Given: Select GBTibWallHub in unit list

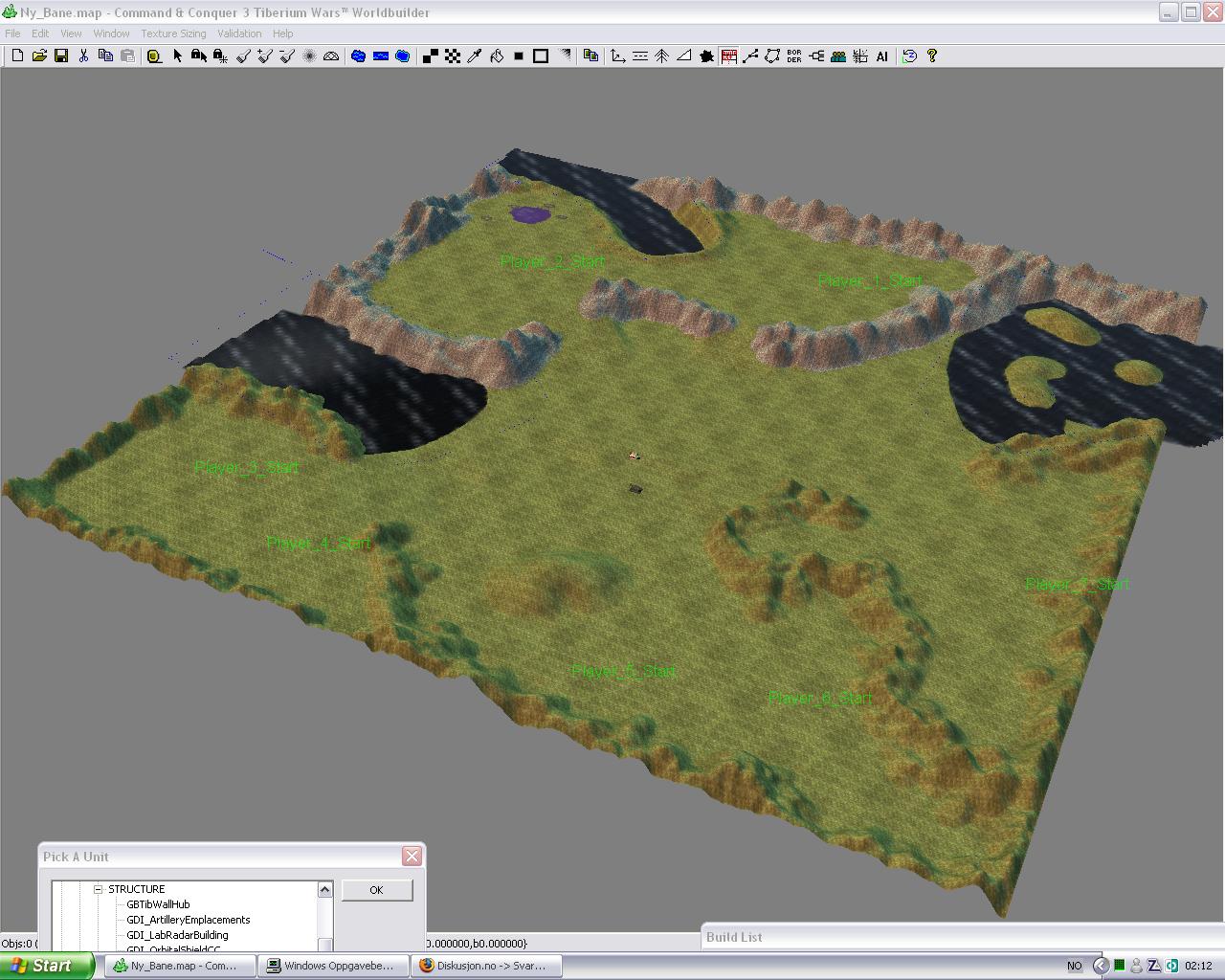Looking at the screenshot, I should pos(158,904).
